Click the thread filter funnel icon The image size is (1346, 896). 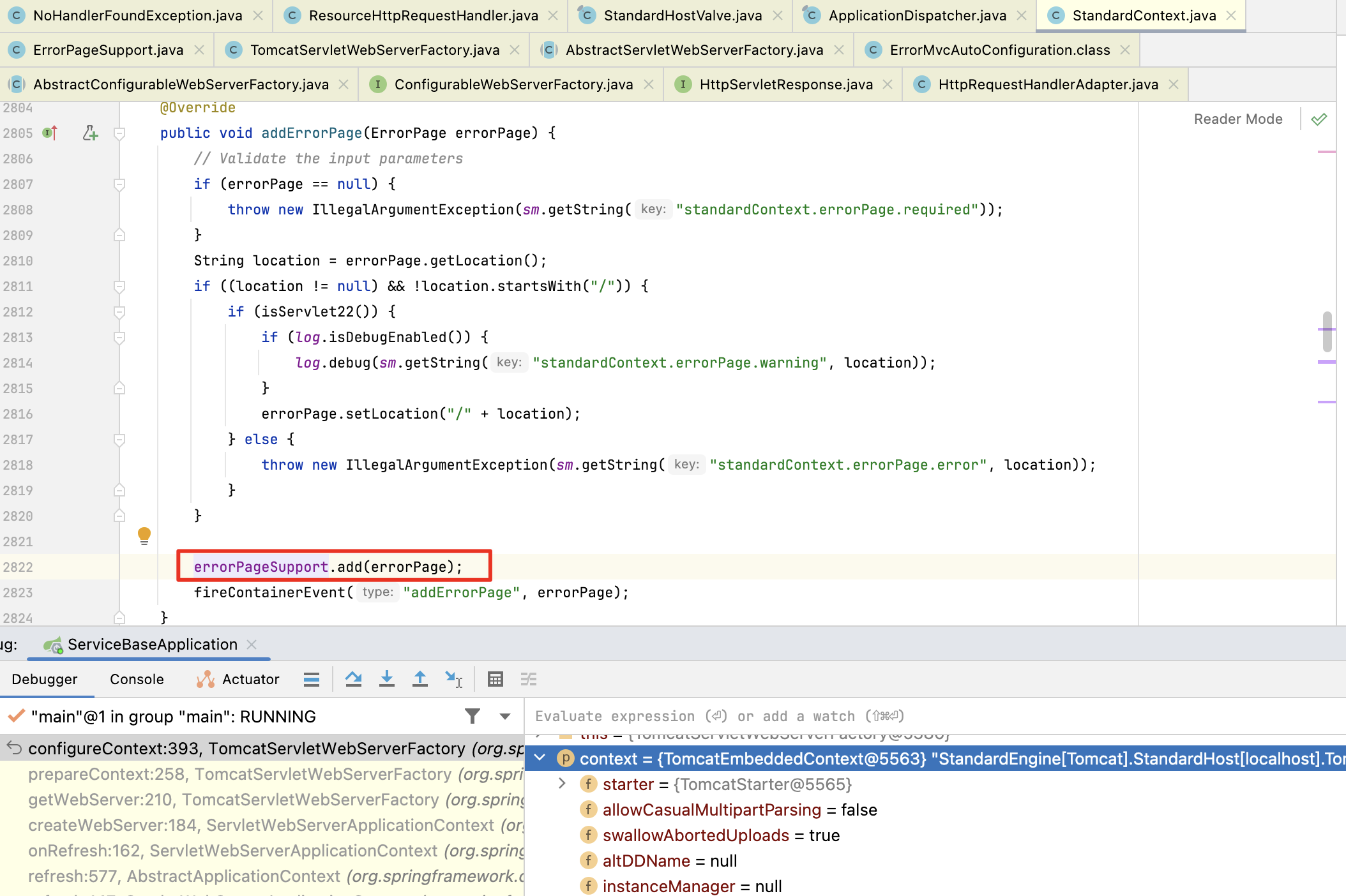coord(473,716)
